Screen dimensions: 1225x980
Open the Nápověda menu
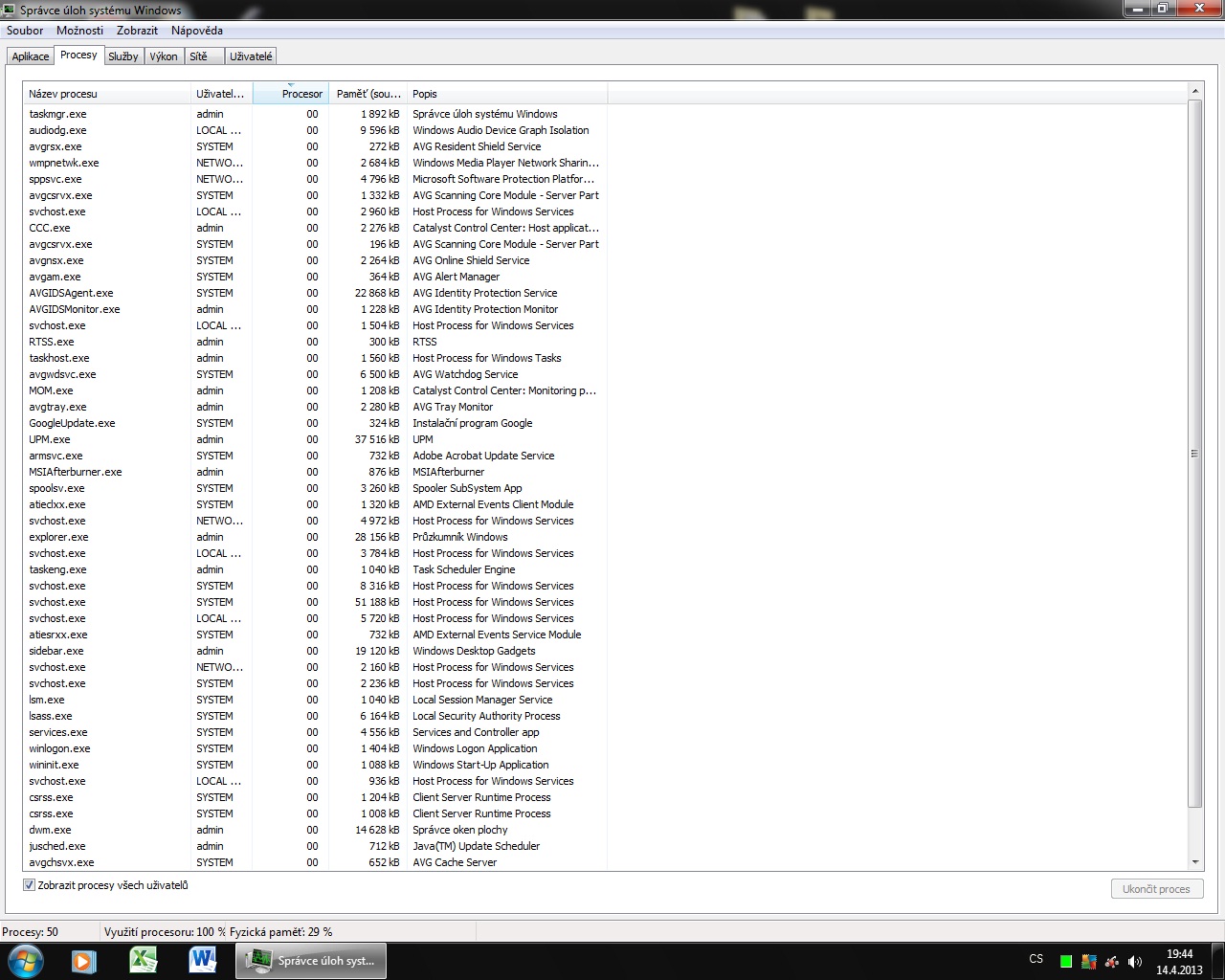[196, 31]
